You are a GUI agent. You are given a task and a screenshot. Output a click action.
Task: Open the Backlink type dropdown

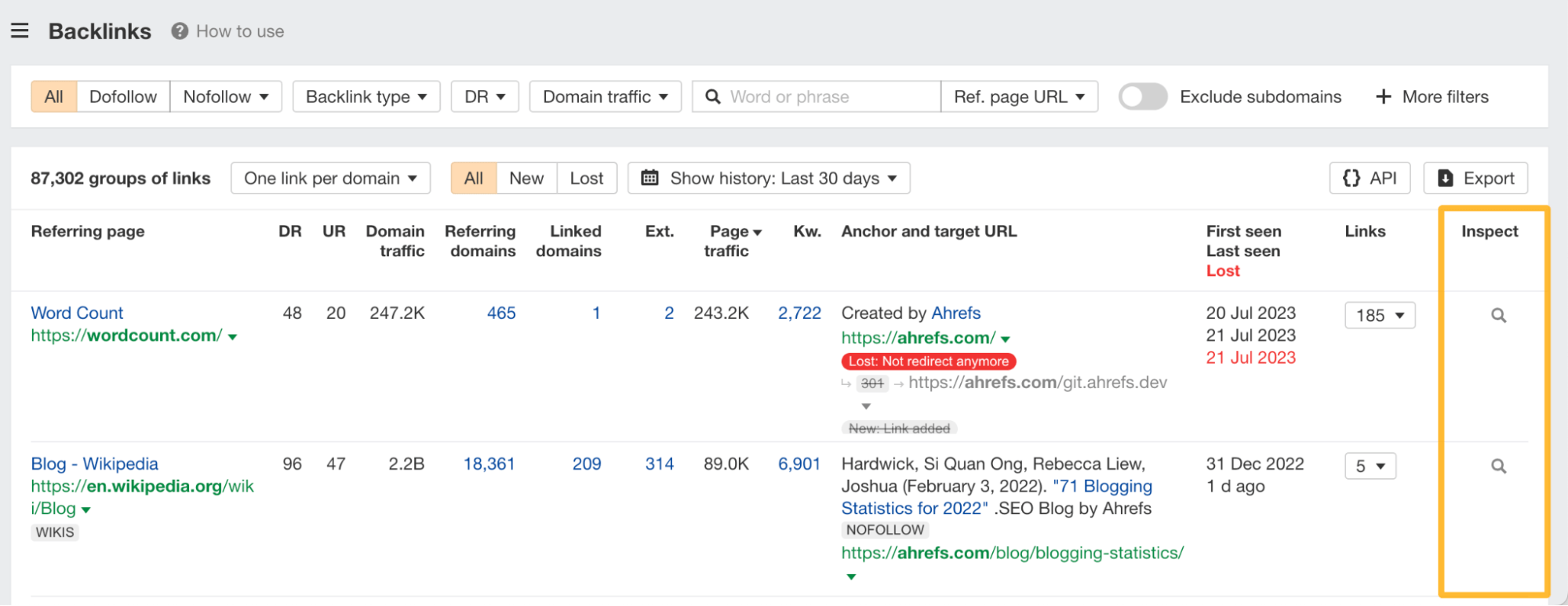(x=366, y=96)
